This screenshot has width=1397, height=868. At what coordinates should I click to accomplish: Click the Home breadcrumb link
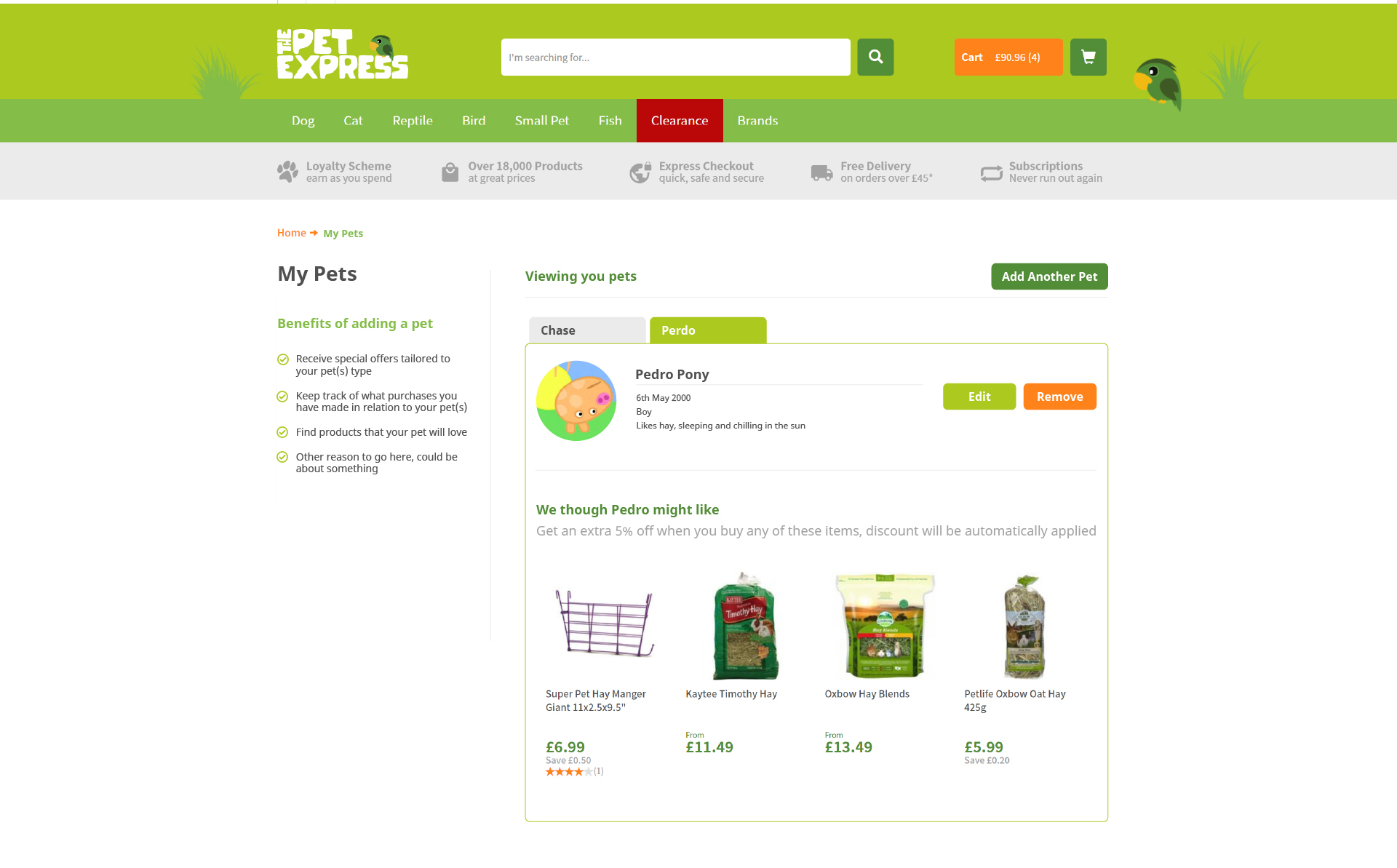coord(292,233)
